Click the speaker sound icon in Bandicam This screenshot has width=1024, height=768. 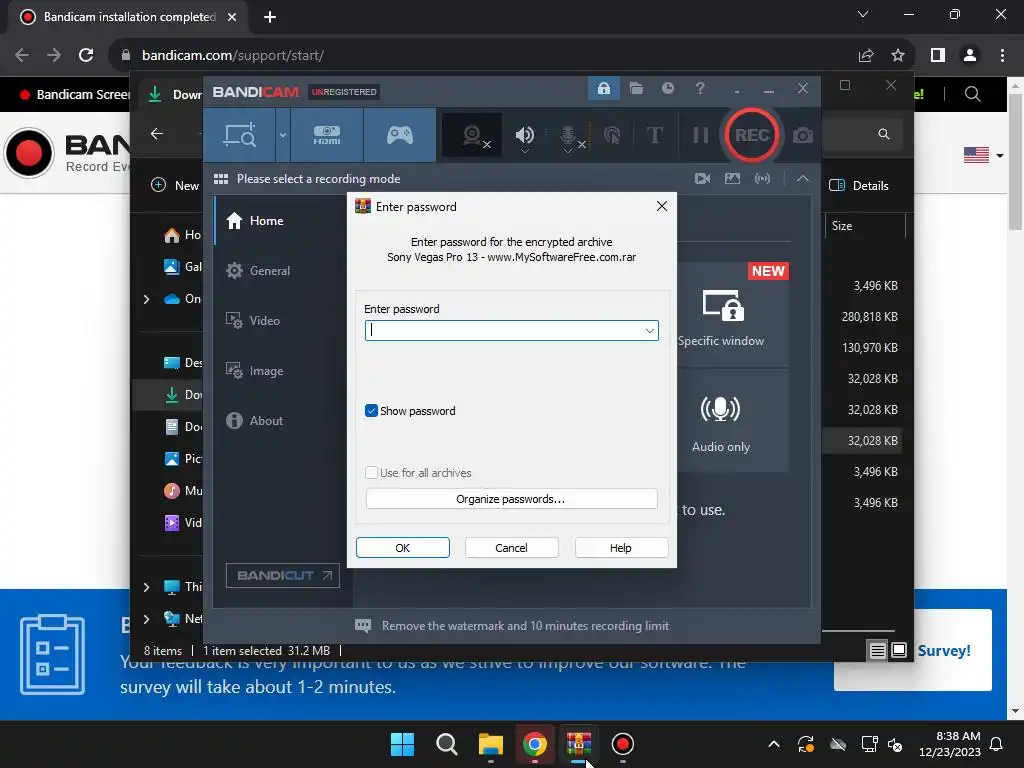pos(524,136)
